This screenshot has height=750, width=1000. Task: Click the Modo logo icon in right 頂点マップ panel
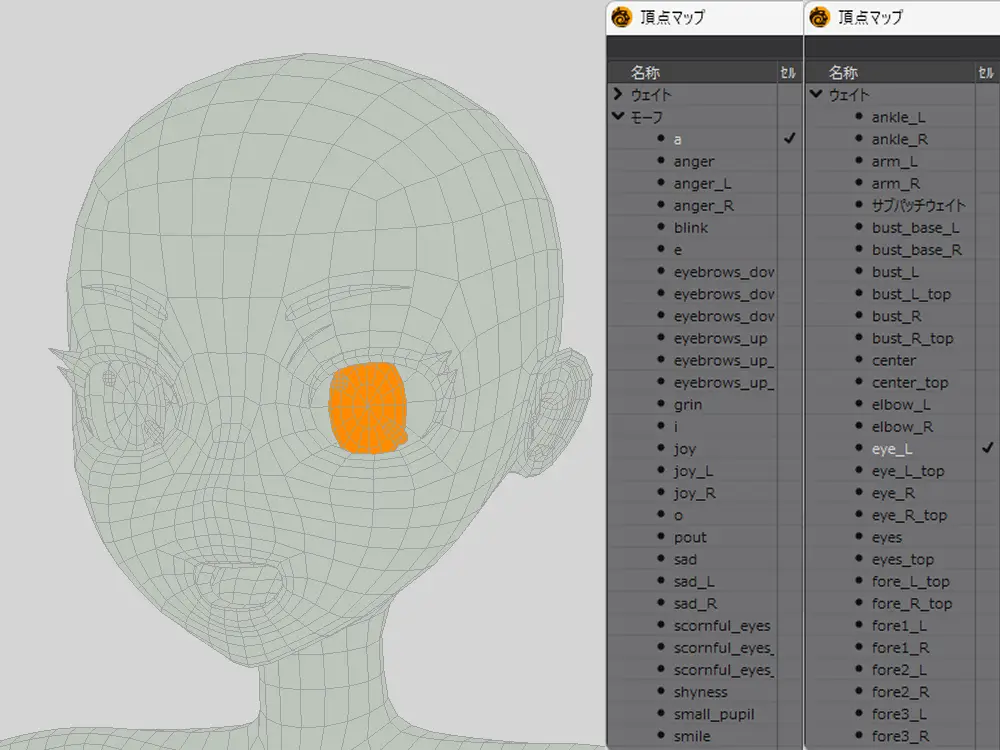820,16
